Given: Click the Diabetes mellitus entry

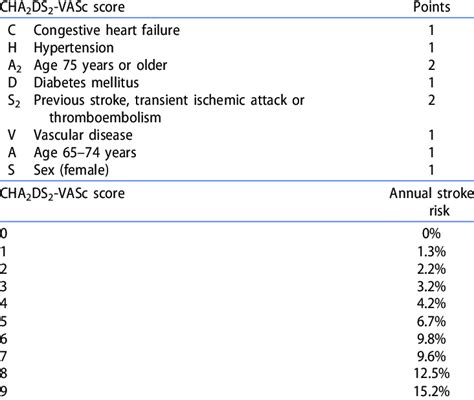Looking at the screenshot, I should [x=86, y=83].
